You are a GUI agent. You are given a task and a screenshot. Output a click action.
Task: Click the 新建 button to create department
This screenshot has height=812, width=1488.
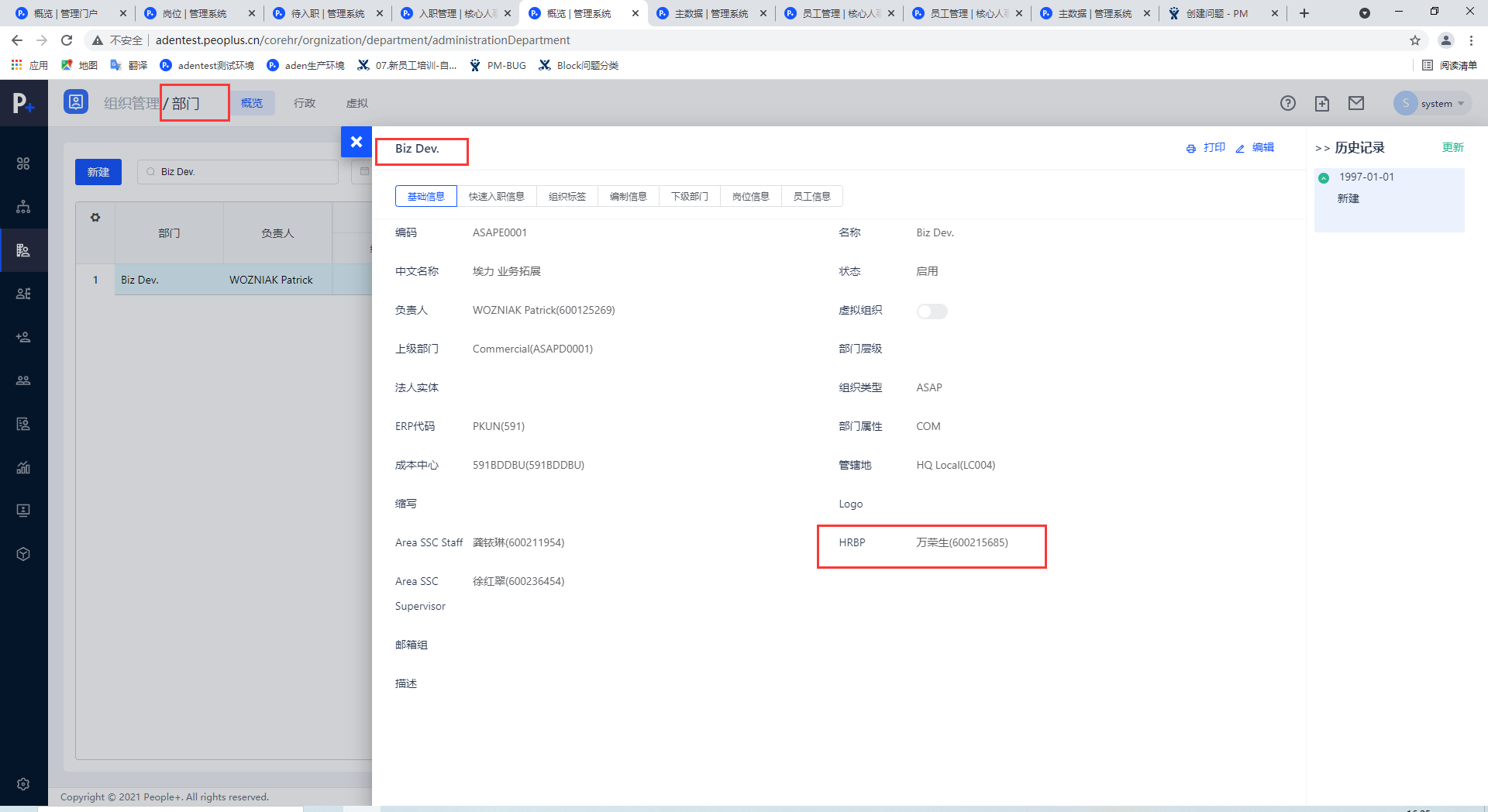[x=98, y=171]
